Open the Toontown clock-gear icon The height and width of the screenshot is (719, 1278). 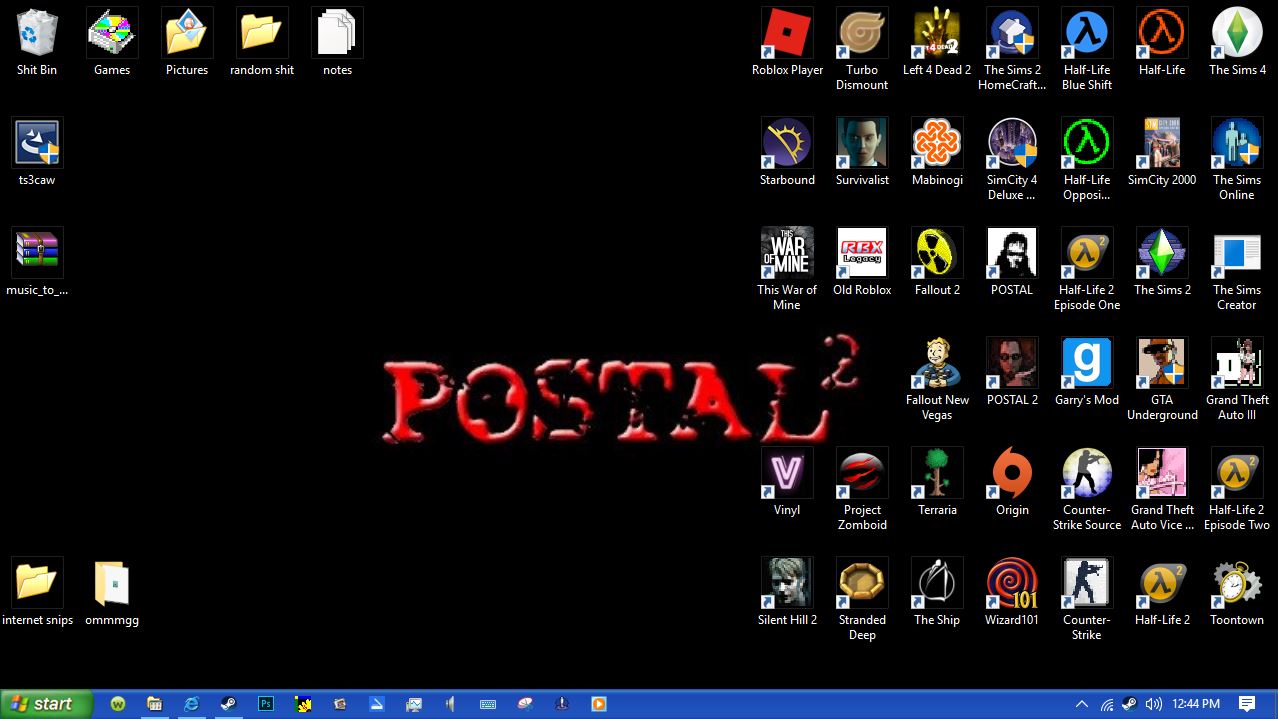(x=1237, y=583)
